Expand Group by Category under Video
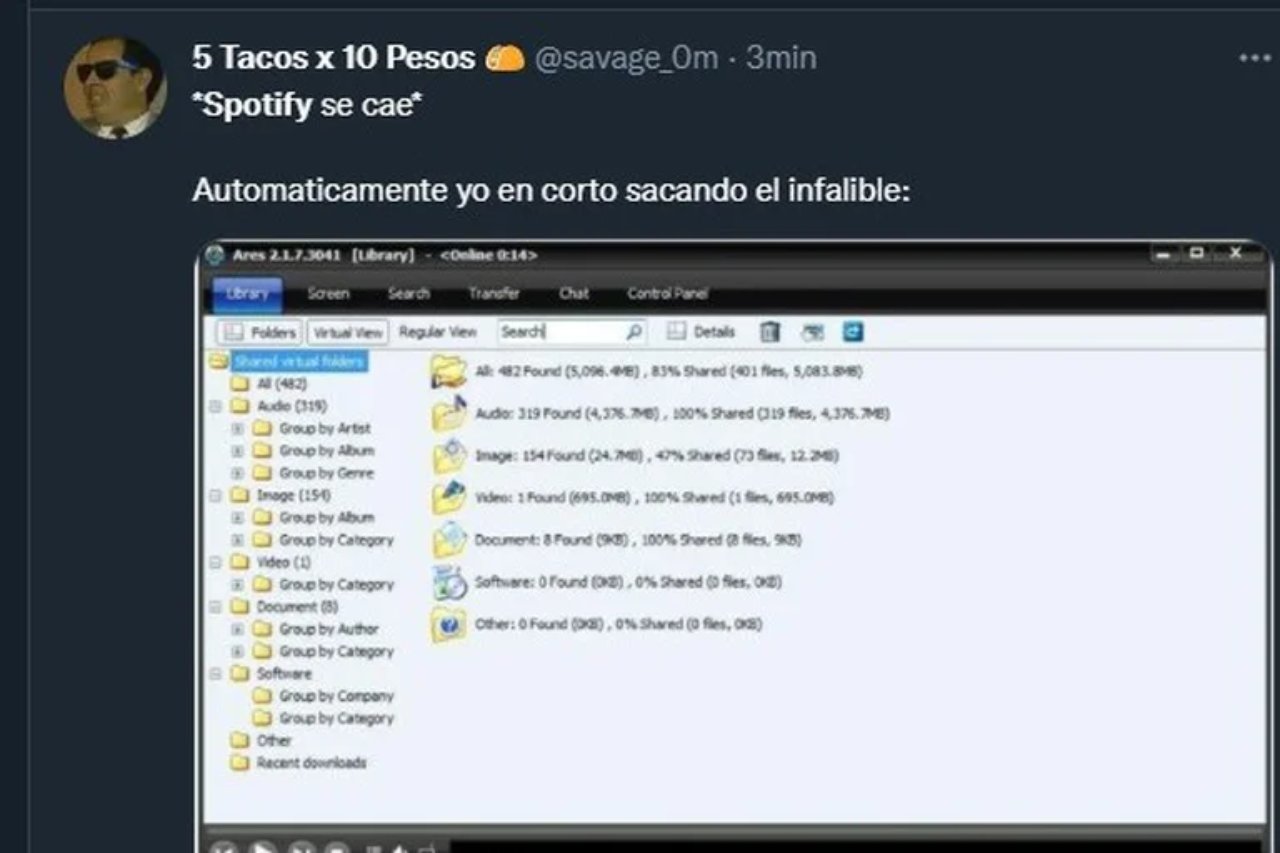This screenshot has width=1280, height=853. tap(237, 584)
